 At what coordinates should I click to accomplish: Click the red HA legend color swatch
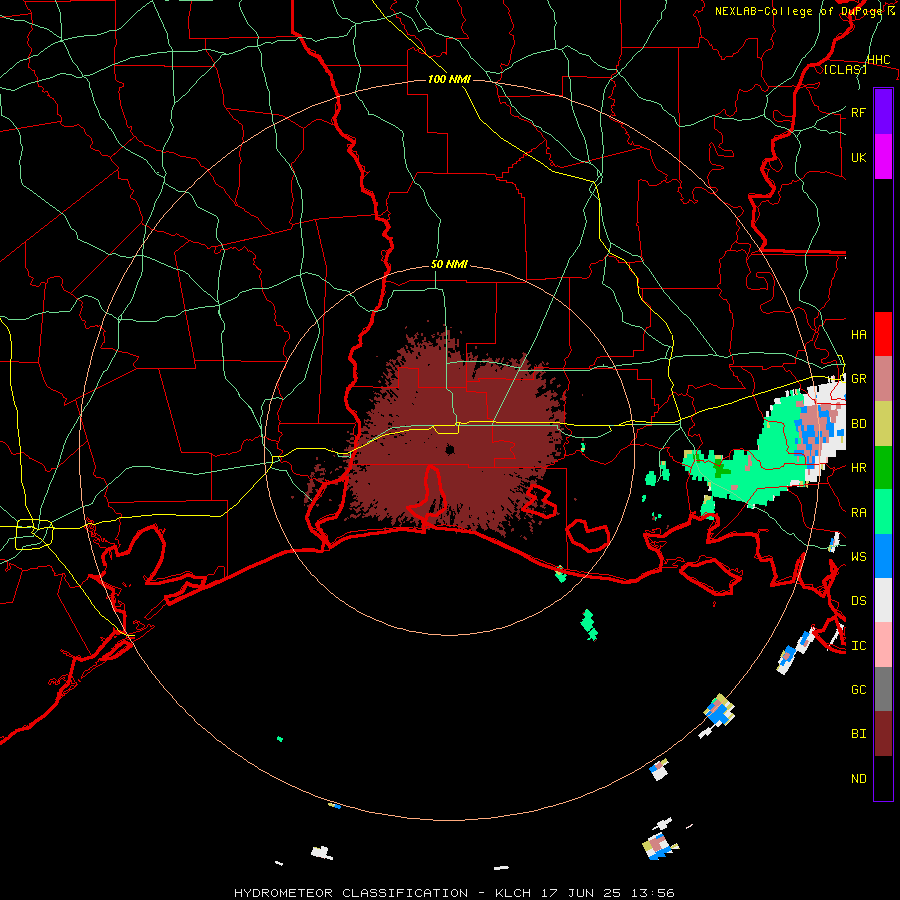883,334
